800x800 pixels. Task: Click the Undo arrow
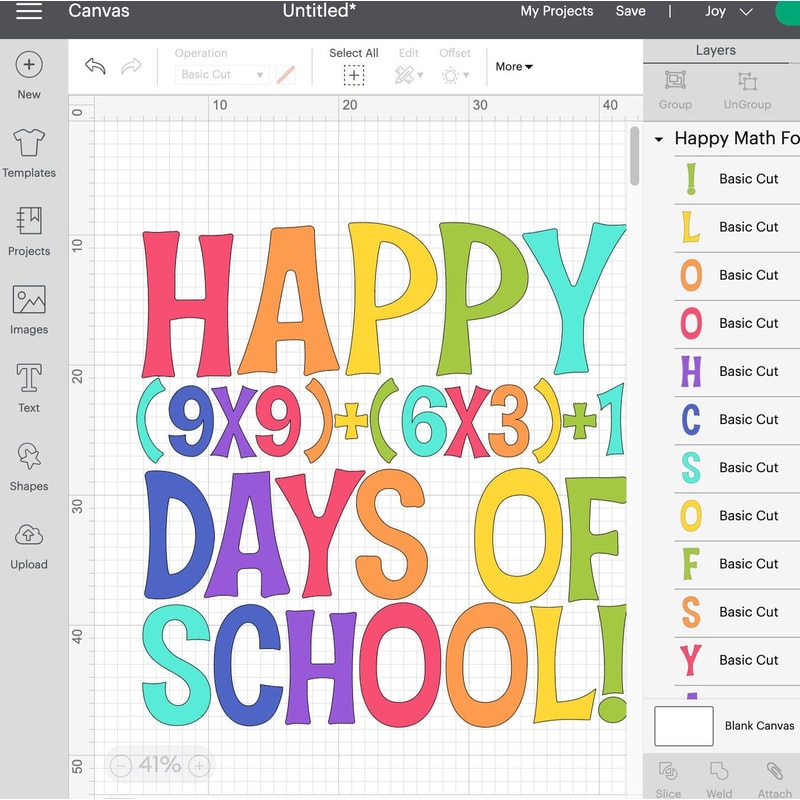click(96, 64)
